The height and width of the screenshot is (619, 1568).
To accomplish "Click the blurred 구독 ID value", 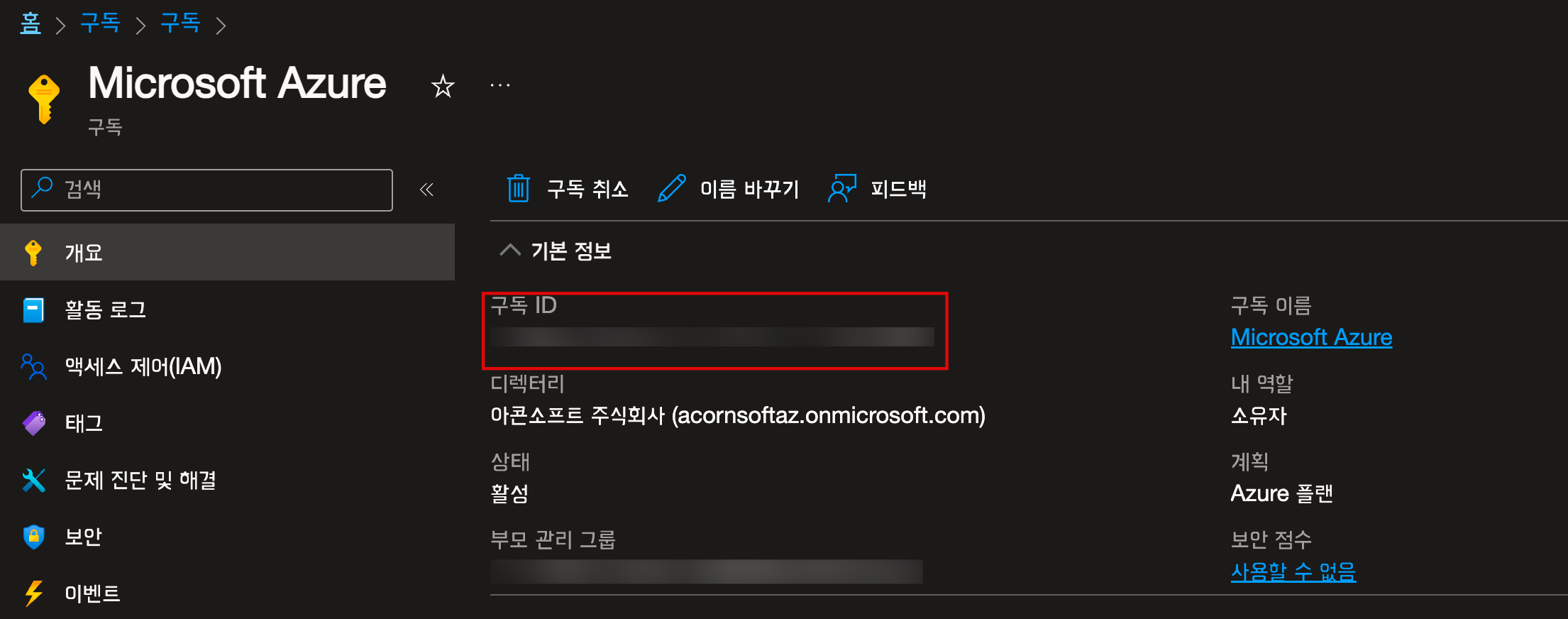I will 712,336.
